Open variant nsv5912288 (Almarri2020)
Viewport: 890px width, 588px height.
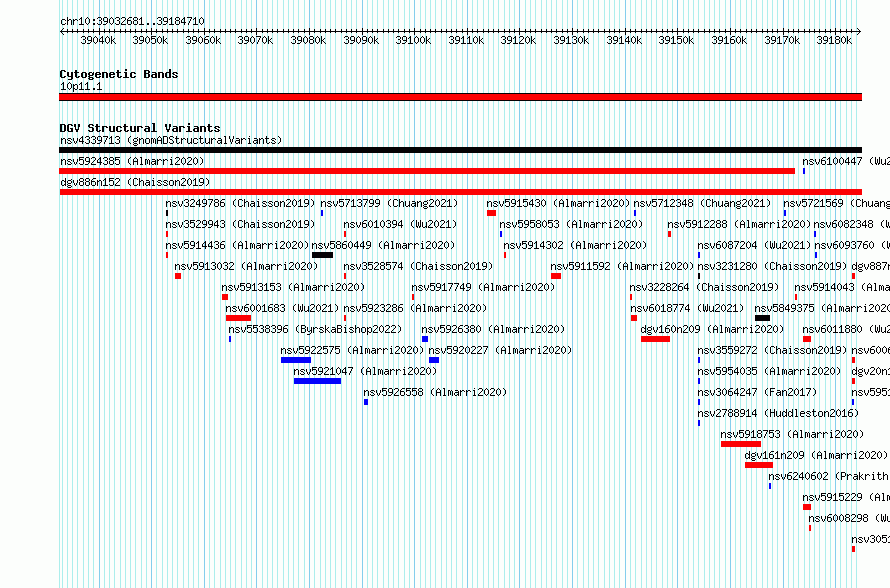(x=739, y=224)
